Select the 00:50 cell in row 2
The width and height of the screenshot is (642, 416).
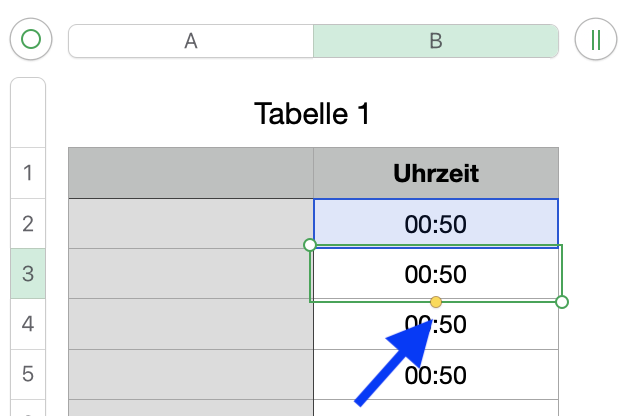pyautogui.click(x=436, y=224)
